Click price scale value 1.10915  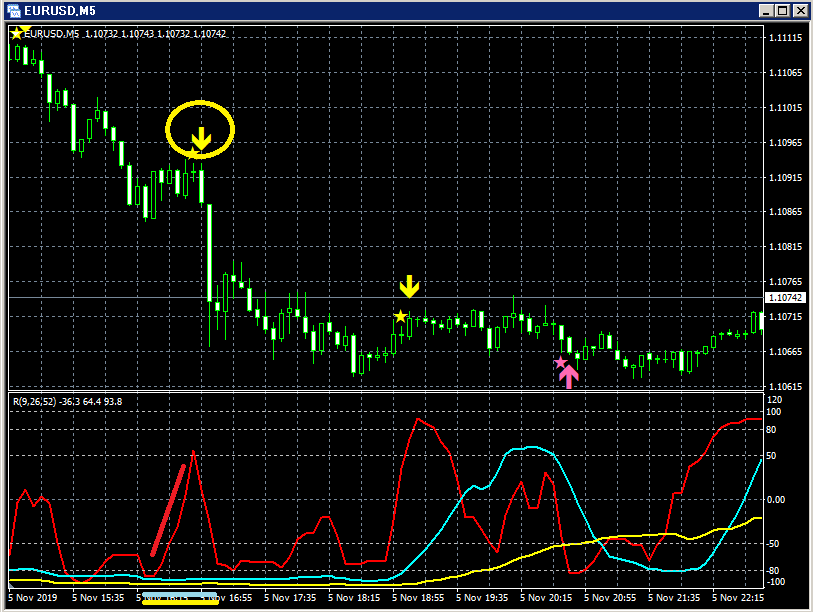click(x=785, y=177)
